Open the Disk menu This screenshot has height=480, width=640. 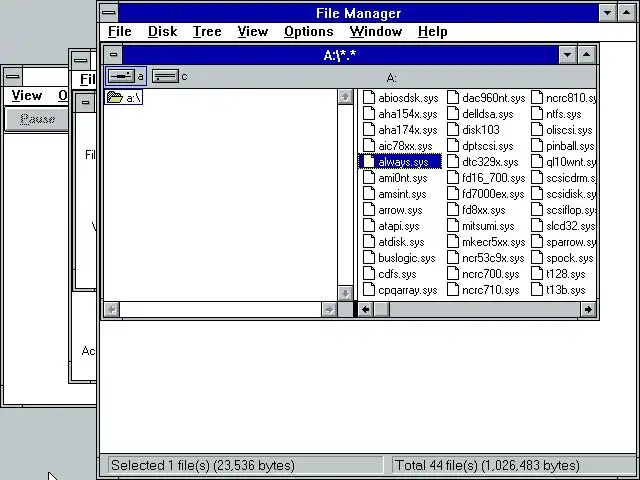click(x=162, y=31)
